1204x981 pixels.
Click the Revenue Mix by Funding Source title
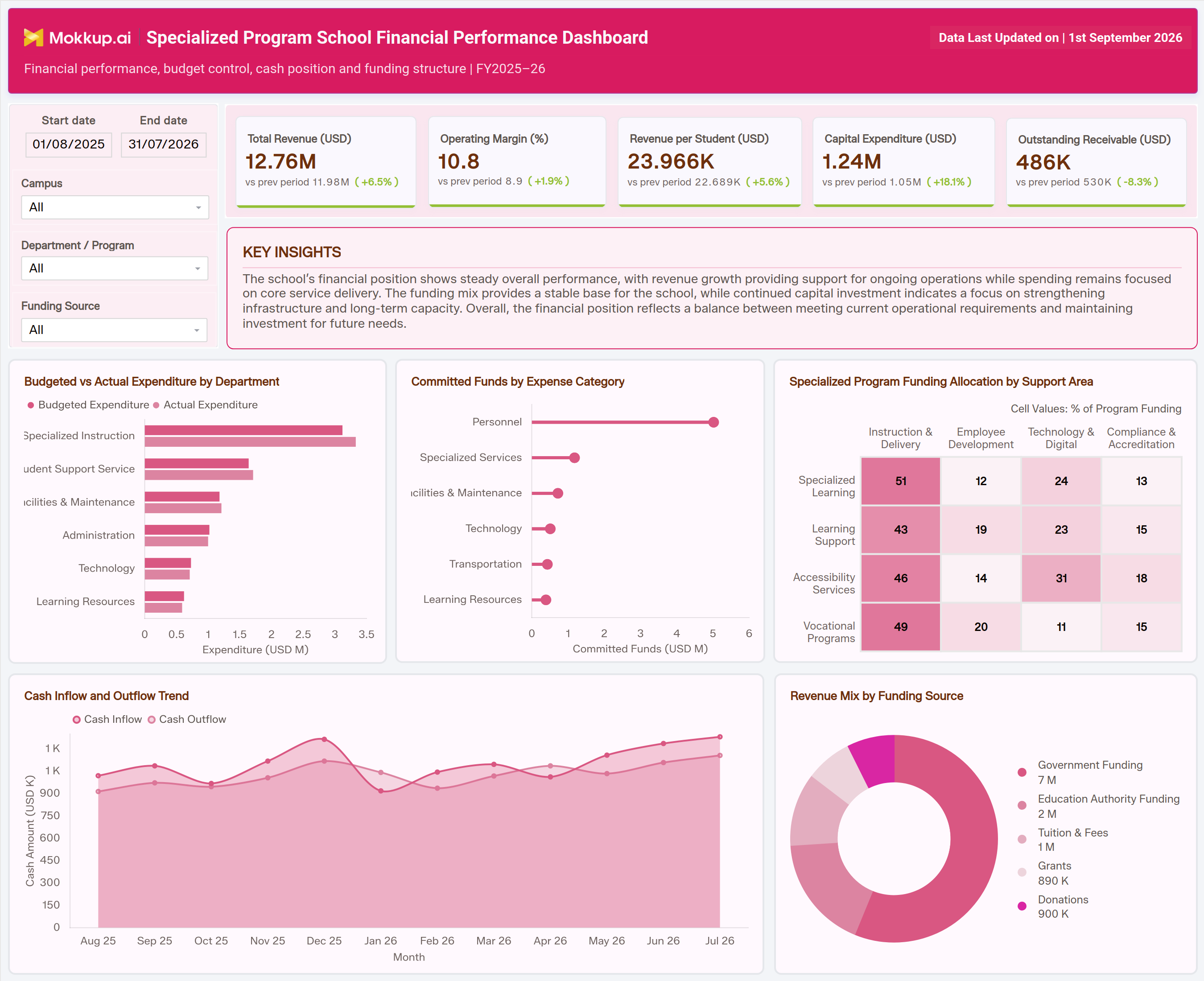pos(877,696)
